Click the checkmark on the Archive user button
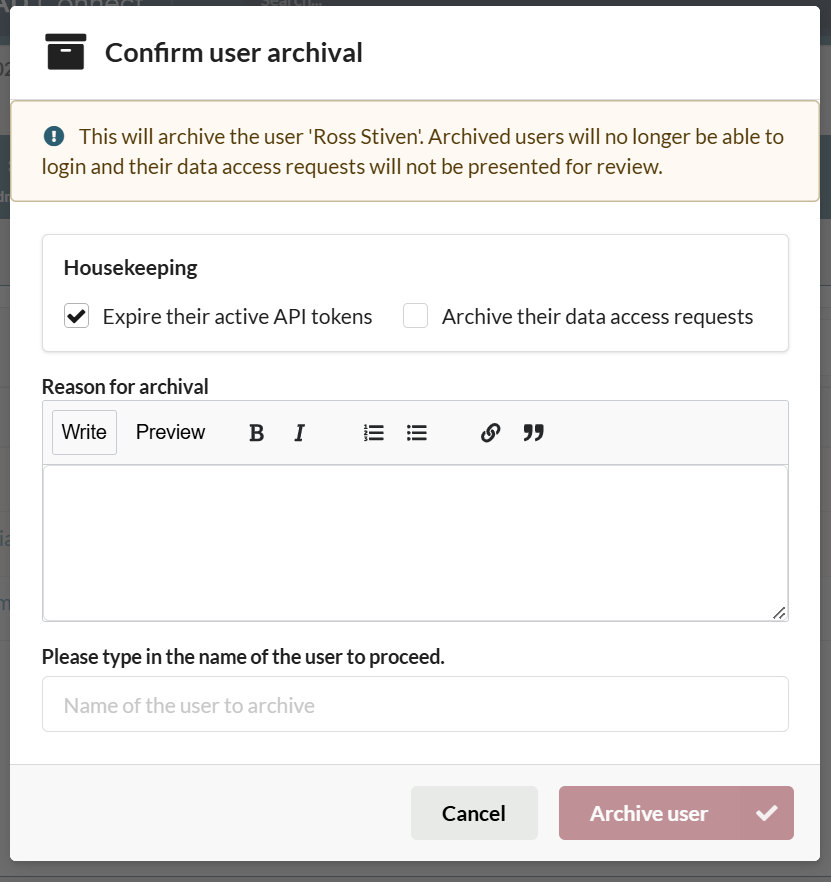Image resolution: width=831 pixels, height=882 pixels. pos(767,813)
